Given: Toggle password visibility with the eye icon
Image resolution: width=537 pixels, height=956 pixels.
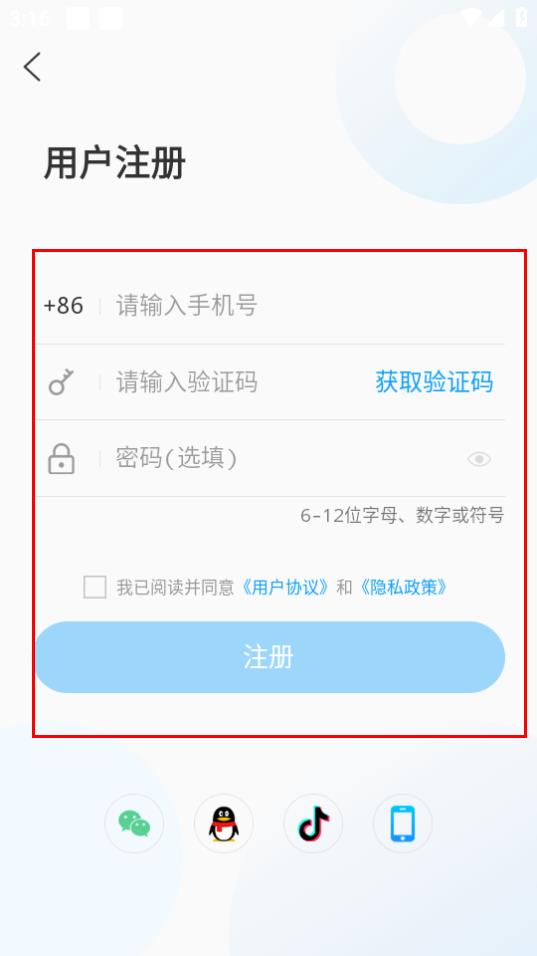Looking at the screenshot, I should (x=479, y=459).
